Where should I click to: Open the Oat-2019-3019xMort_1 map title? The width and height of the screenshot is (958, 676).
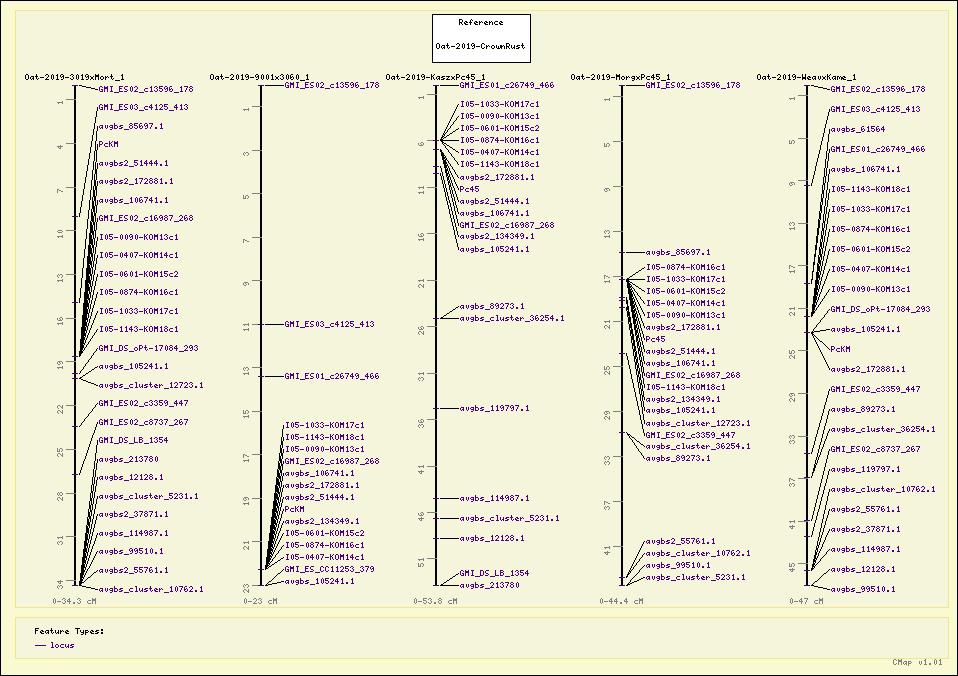tap(75, 77)
